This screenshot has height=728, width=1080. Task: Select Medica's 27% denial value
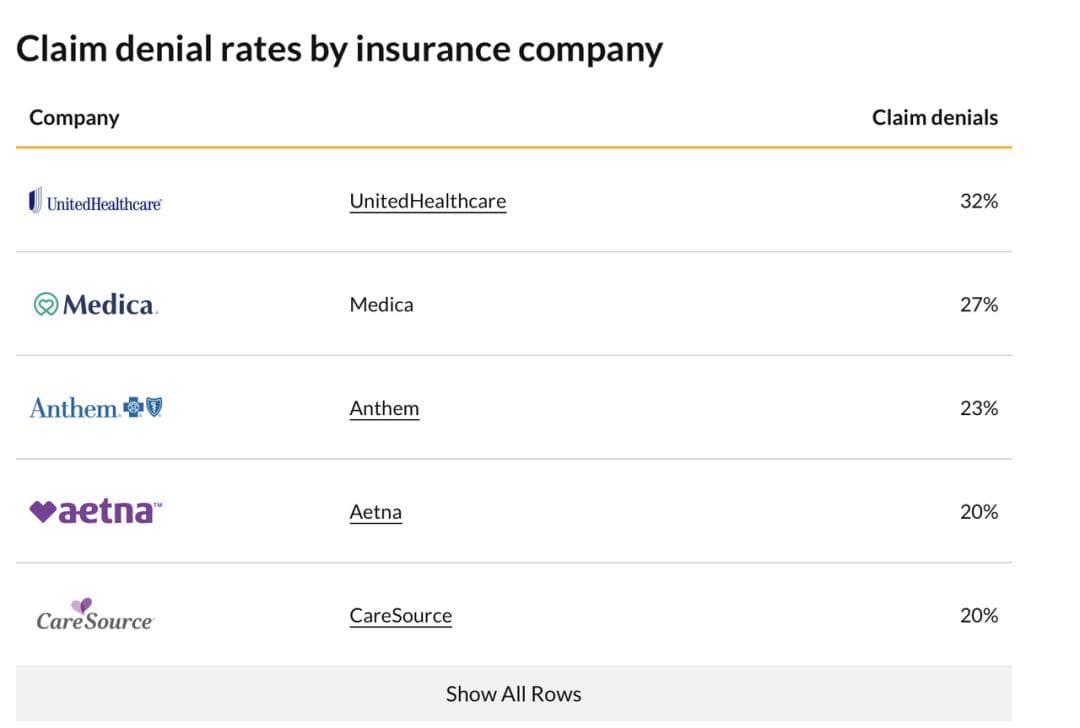tap(978, 304)
